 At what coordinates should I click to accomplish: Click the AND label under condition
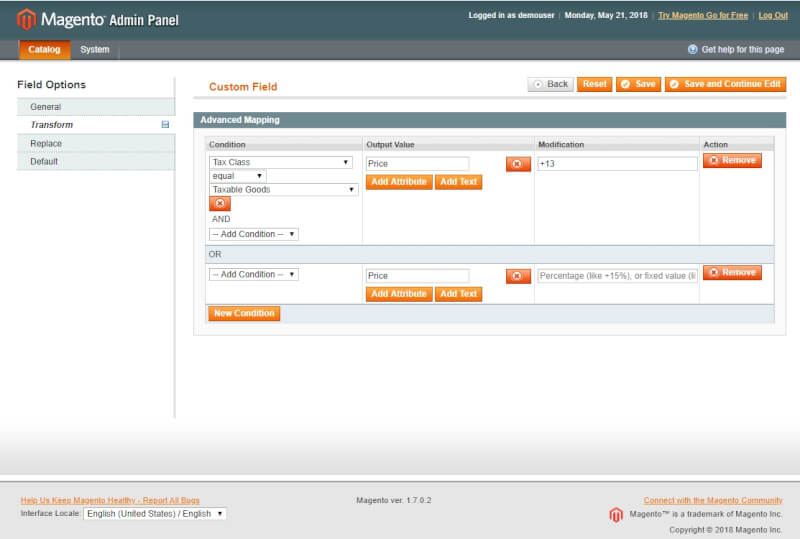(x=221, y=219)
